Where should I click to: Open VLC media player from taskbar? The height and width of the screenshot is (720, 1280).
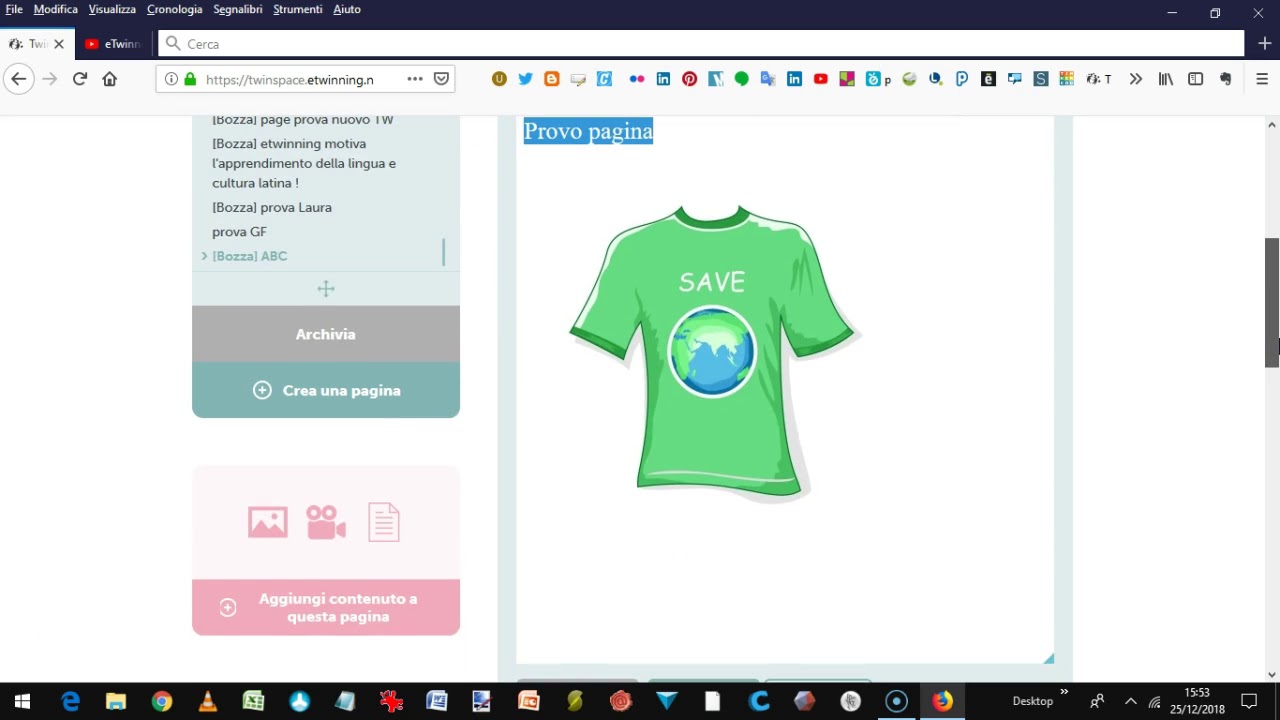pyautogui.click(x=208, y=702)
